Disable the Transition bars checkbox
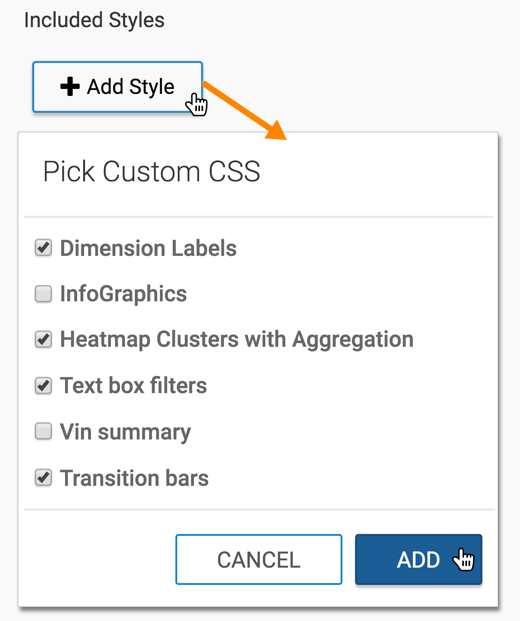Image resolution: width=520 pixels, height=621 pixels. pyautogui.click(x=43, y=478)
